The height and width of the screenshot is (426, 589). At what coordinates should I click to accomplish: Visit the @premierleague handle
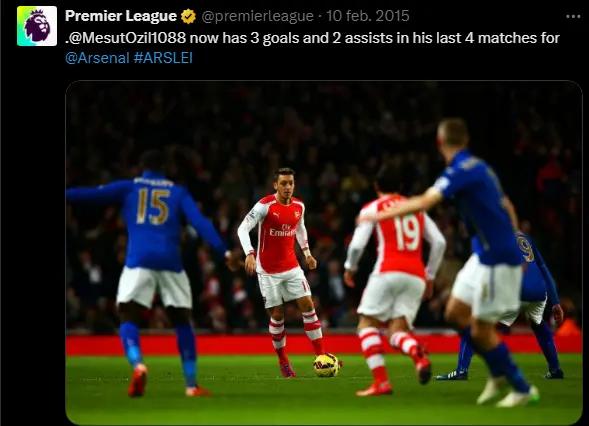click(x=257, y=16)
